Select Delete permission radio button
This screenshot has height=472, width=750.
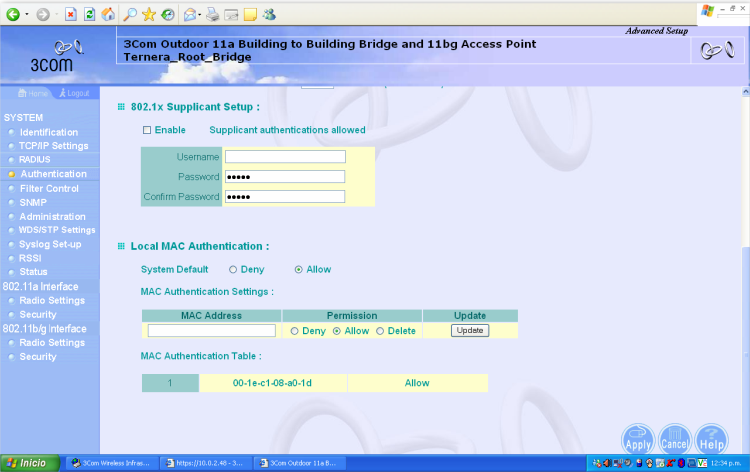[x=380, y=331]
